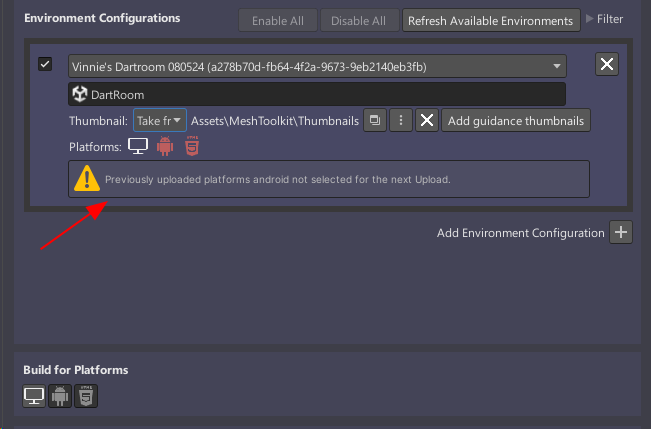Toggle Android platform in environment Platforms row
Image resolution: width=651 pixels, height=429 pixels.
[165, 146]
